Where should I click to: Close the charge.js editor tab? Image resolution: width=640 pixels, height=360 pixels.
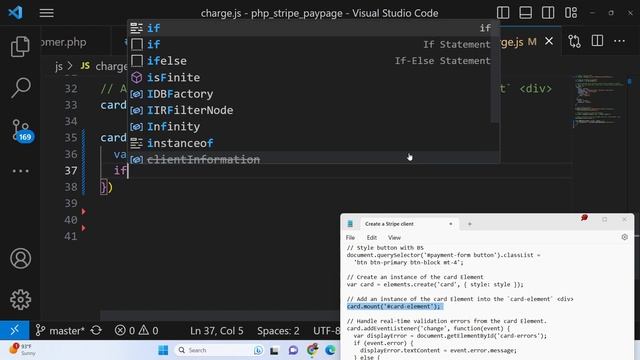tap(549, 41)
